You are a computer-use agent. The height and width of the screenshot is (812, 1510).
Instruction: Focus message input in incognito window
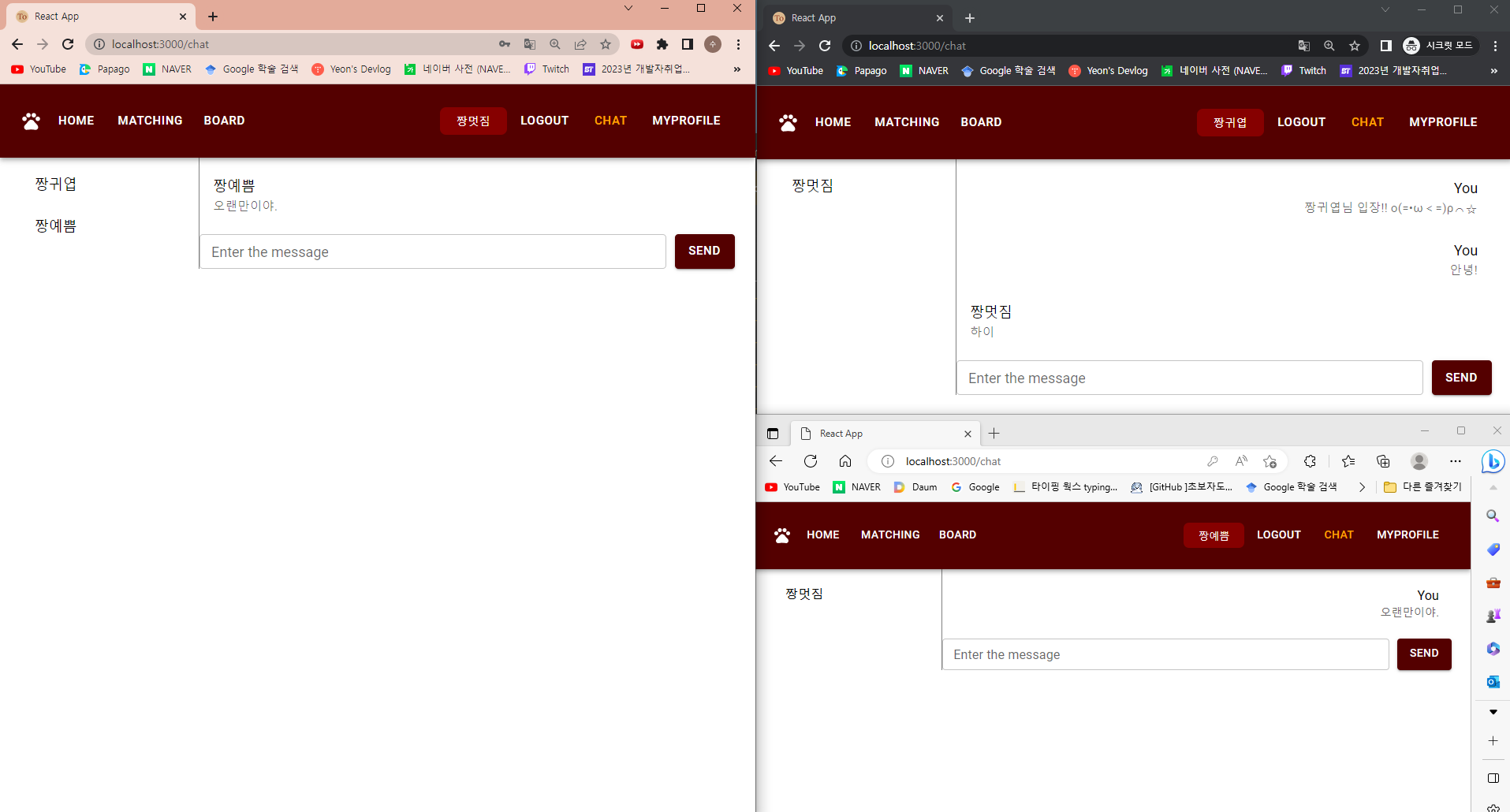point(1190,378)
